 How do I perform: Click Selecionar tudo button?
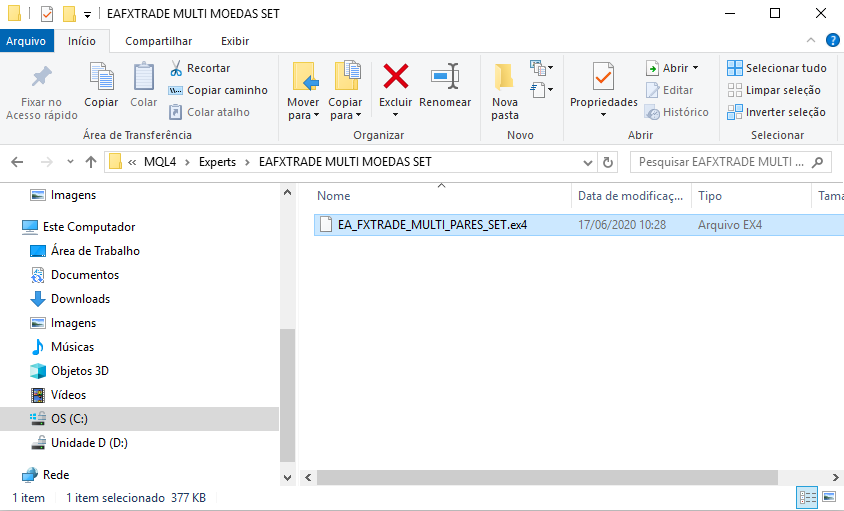(x=776, y=68)
